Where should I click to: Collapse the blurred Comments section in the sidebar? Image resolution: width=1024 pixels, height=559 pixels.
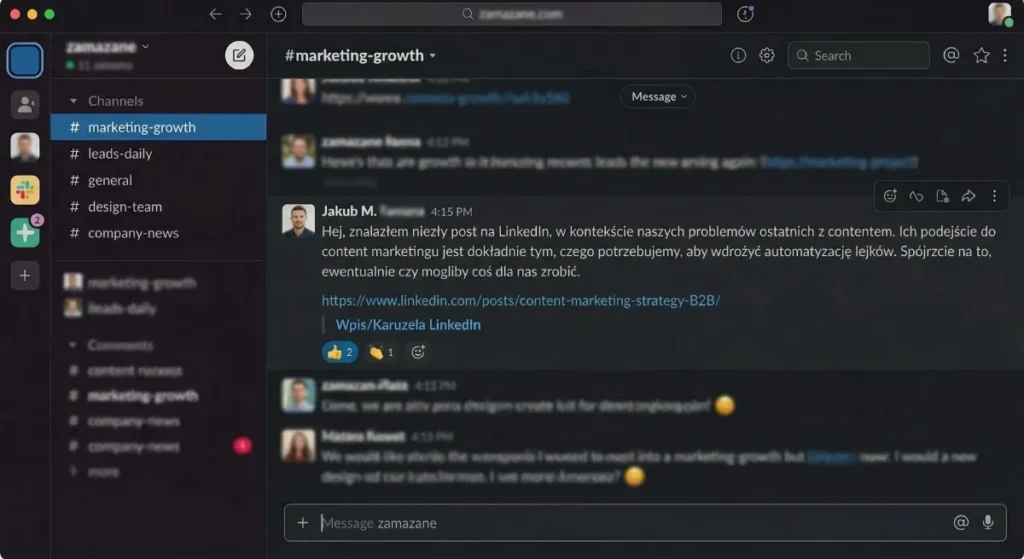pos(73,344)
